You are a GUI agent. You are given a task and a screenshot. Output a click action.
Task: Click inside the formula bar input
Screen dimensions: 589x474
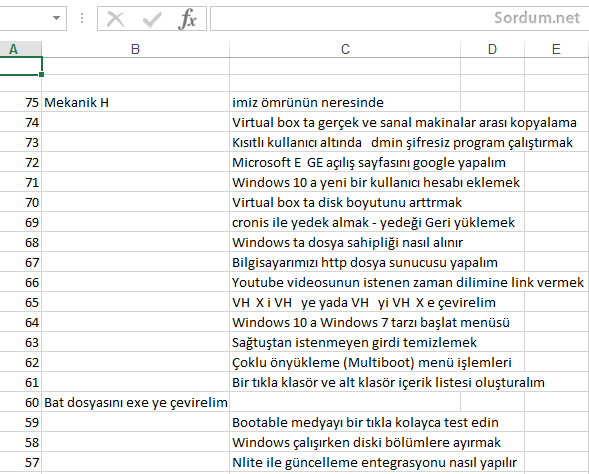[400, 18]
